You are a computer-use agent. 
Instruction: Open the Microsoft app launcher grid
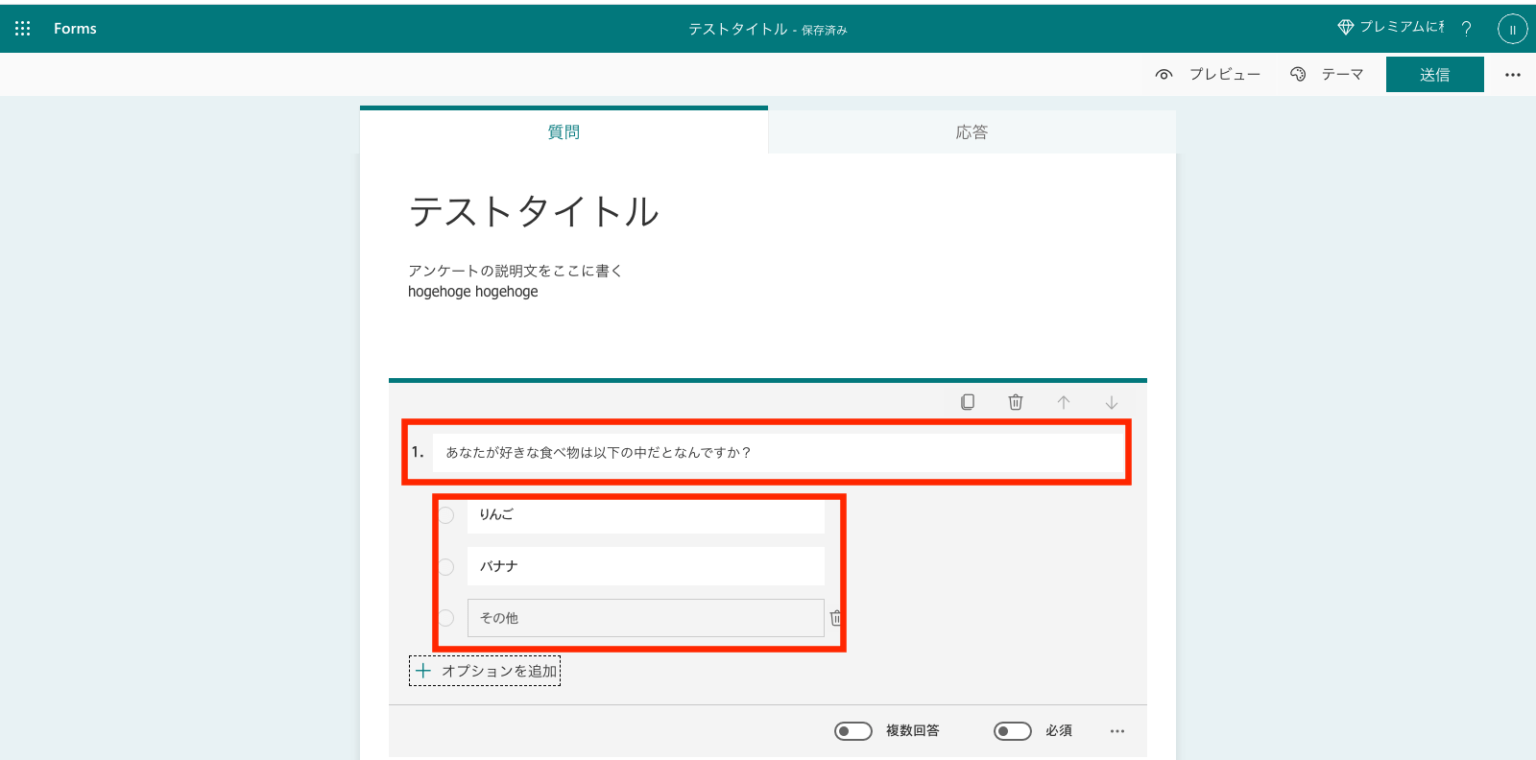tap(22, 27)
